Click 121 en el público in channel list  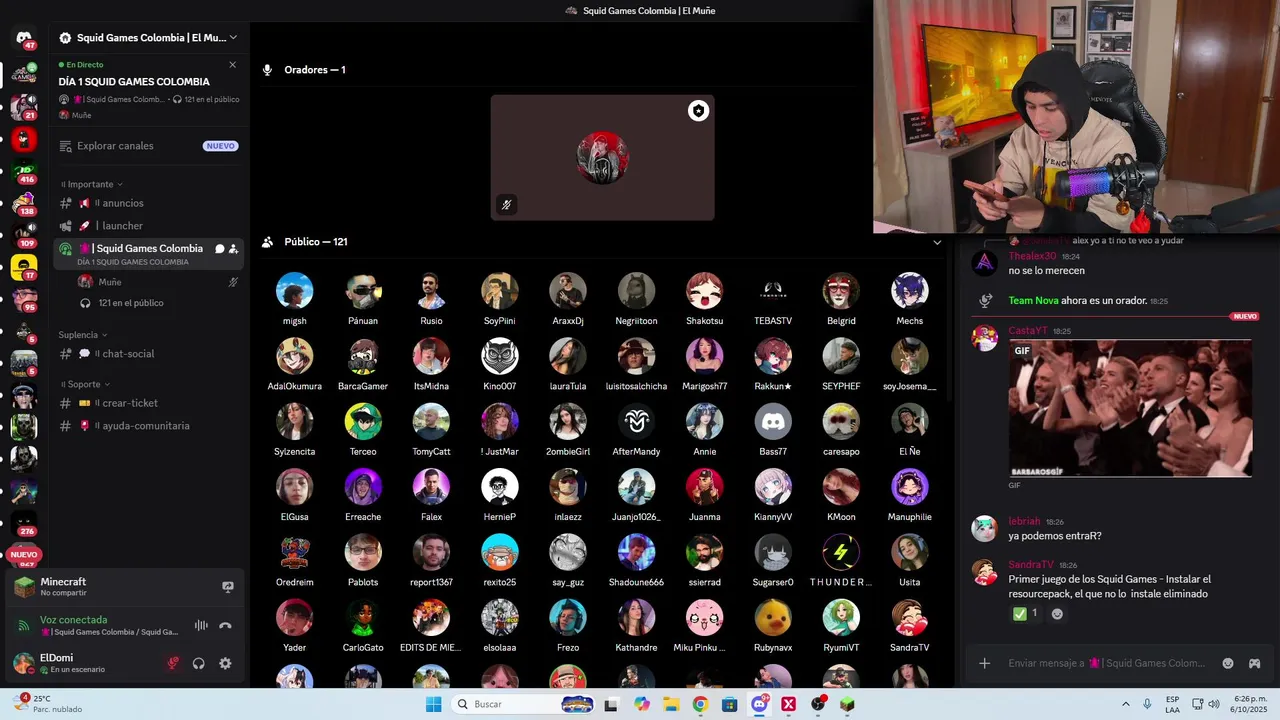(x=131, y=303)
